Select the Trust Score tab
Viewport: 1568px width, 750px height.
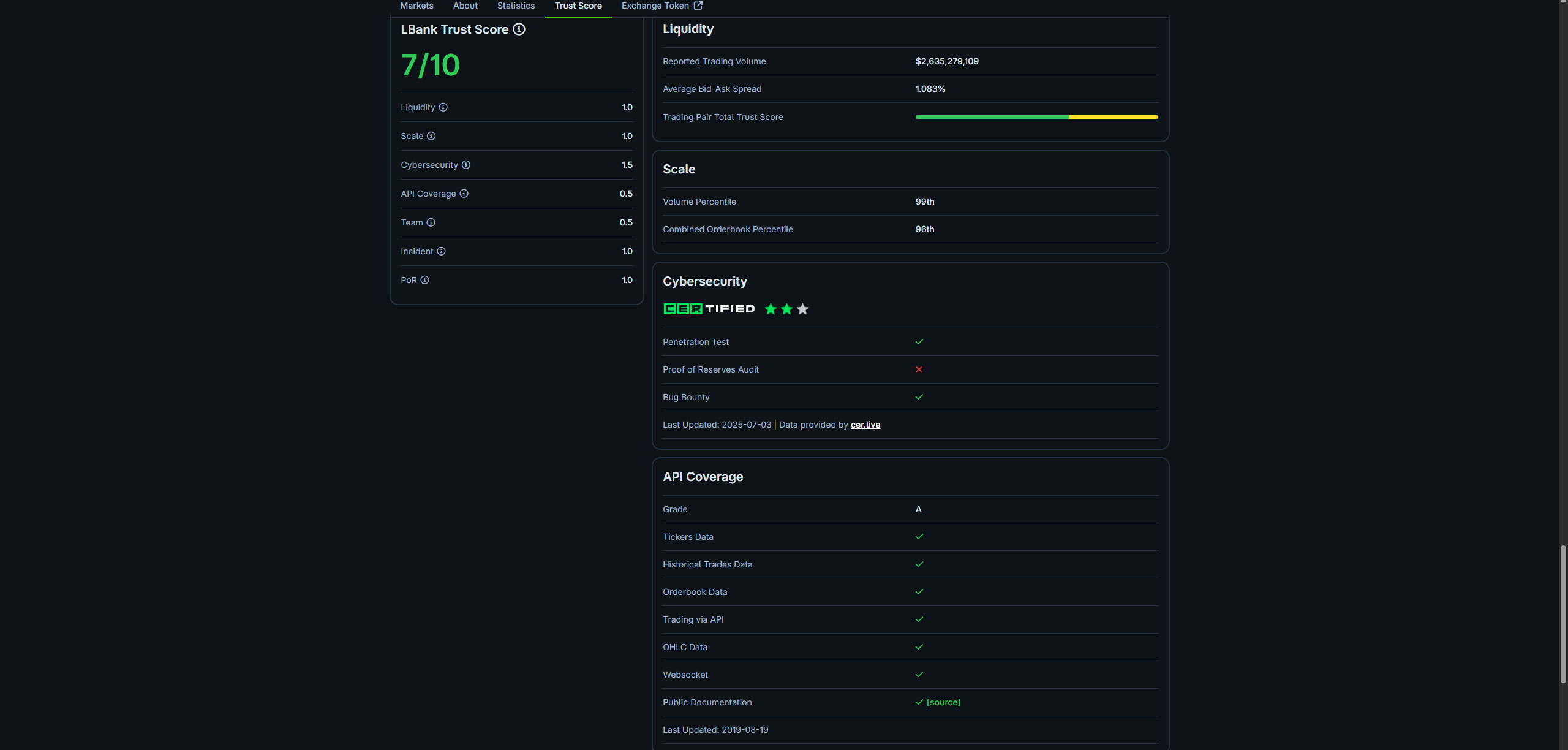578,6
